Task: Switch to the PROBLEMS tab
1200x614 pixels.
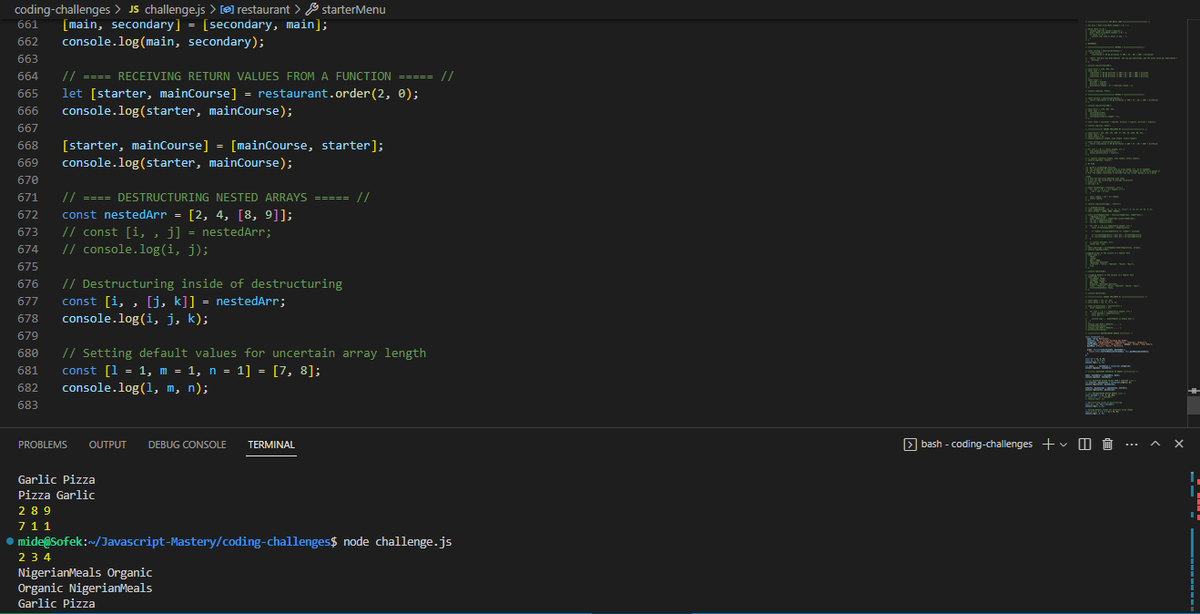Action: (x=43, y=444)
